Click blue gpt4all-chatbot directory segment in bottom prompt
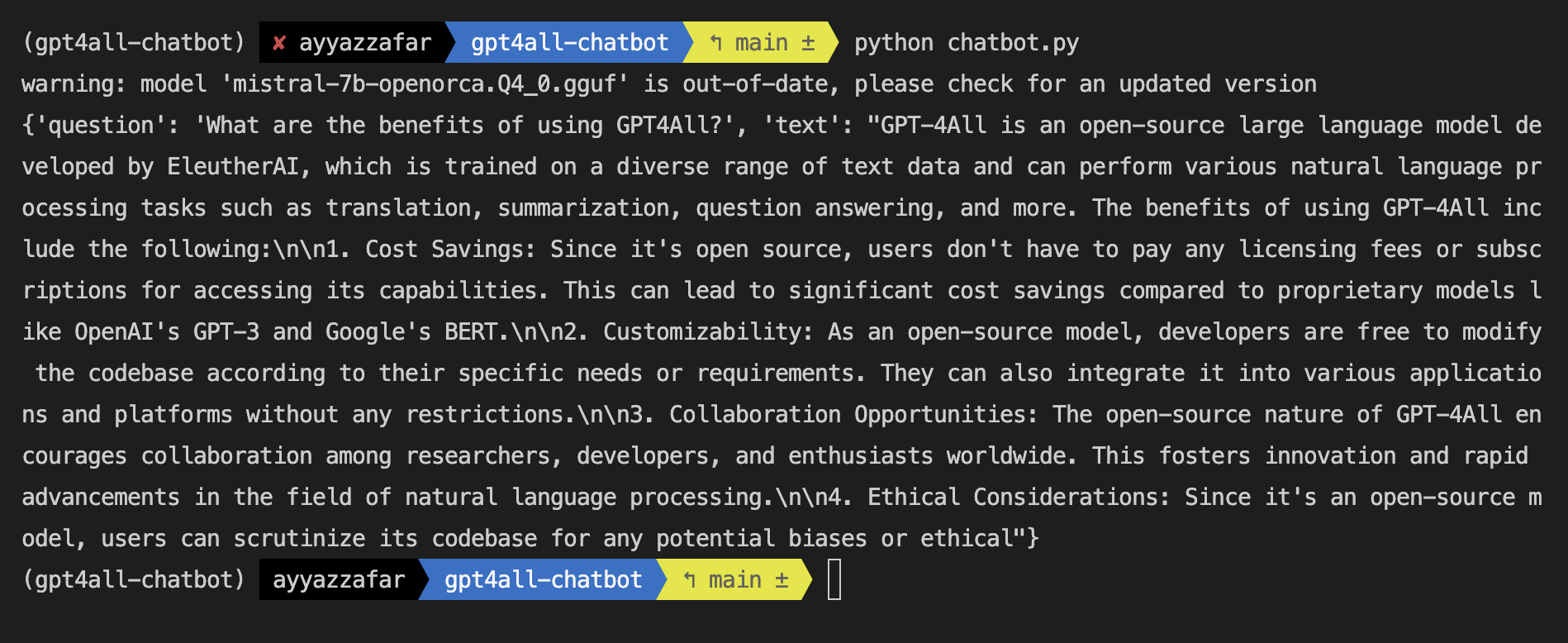Viewport: 1568px width, 643px height. point(543,580)
